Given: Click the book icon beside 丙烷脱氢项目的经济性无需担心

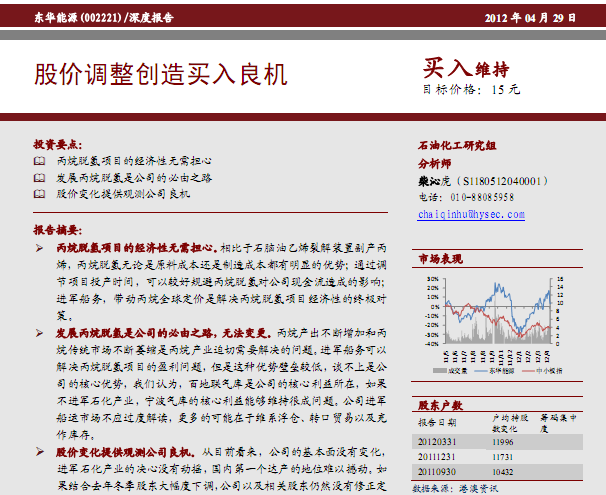Looking at the screenshot, I should point(39,160).
